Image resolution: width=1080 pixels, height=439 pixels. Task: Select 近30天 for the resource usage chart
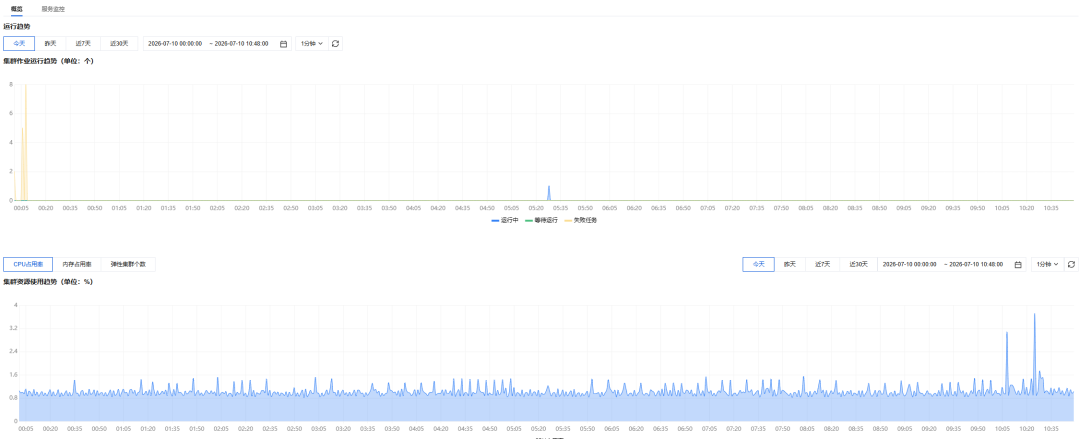point(858,265)
